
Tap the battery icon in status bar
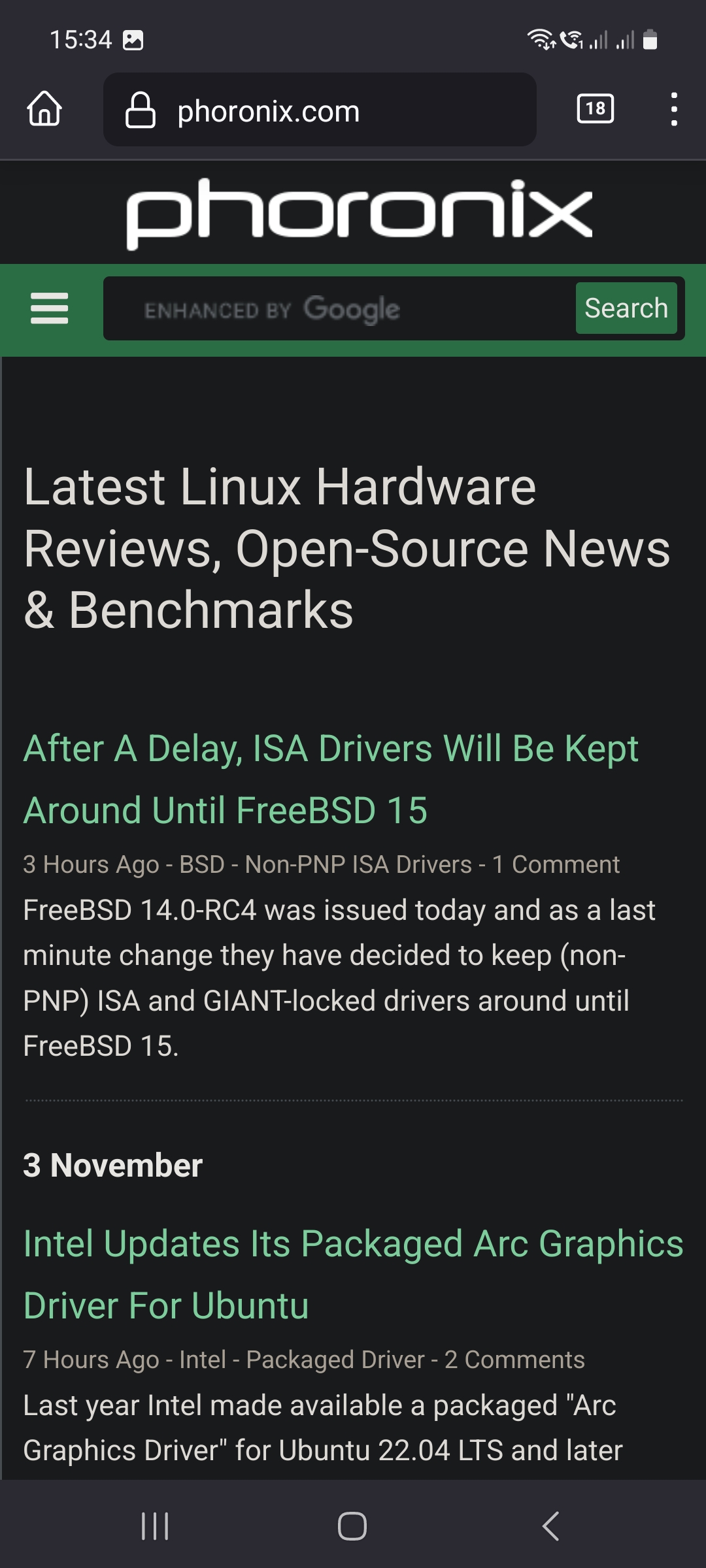pos(650,40)
